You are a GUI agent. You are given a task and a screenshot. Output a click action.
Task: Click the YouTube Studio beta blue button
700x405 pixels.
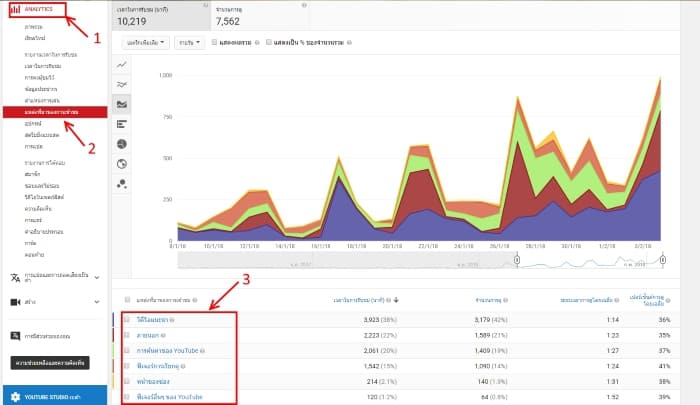click(x=52, y=394)
